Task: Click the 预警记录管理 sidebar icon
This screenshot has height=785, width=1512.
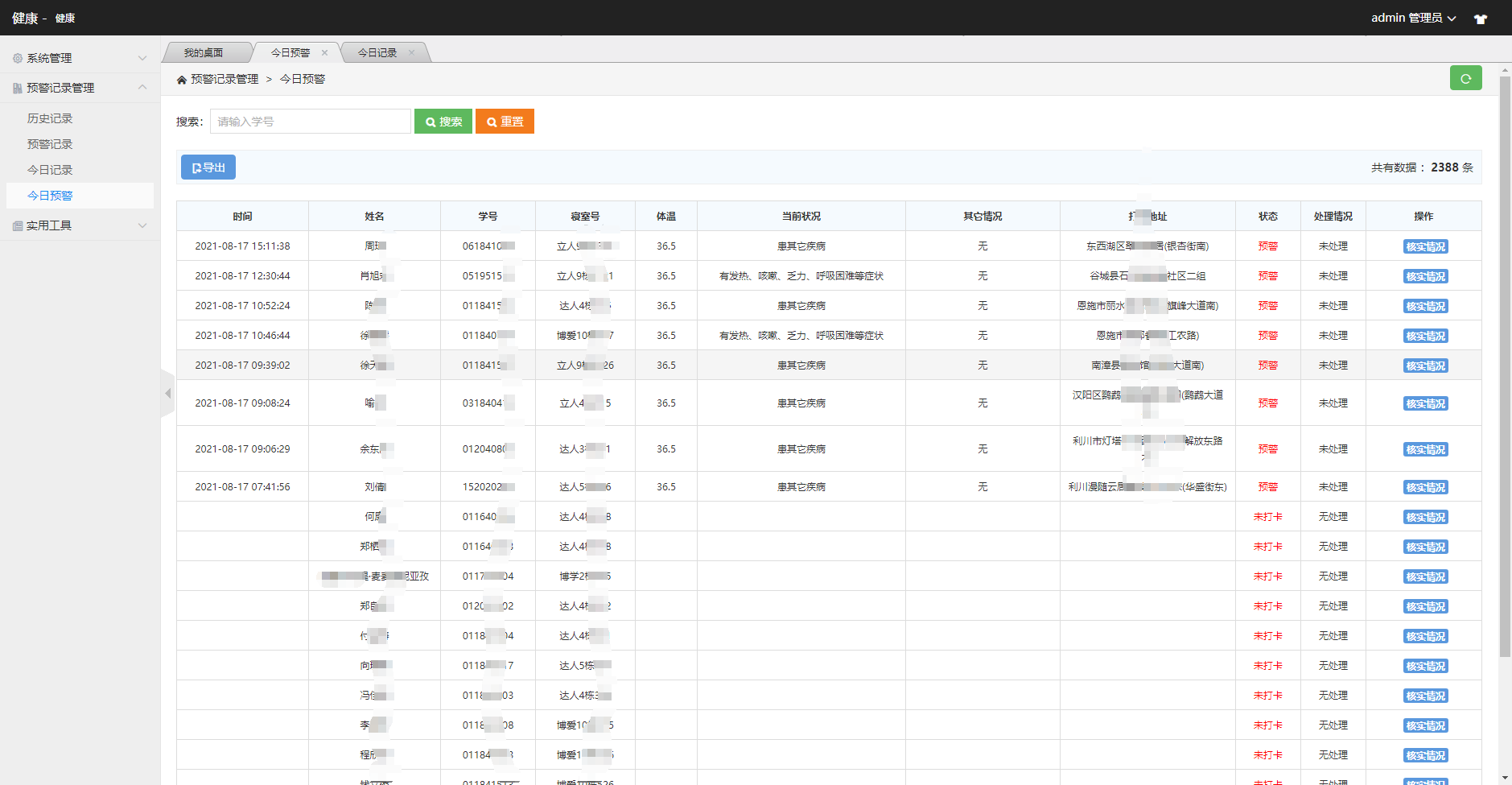Action: 18,88
